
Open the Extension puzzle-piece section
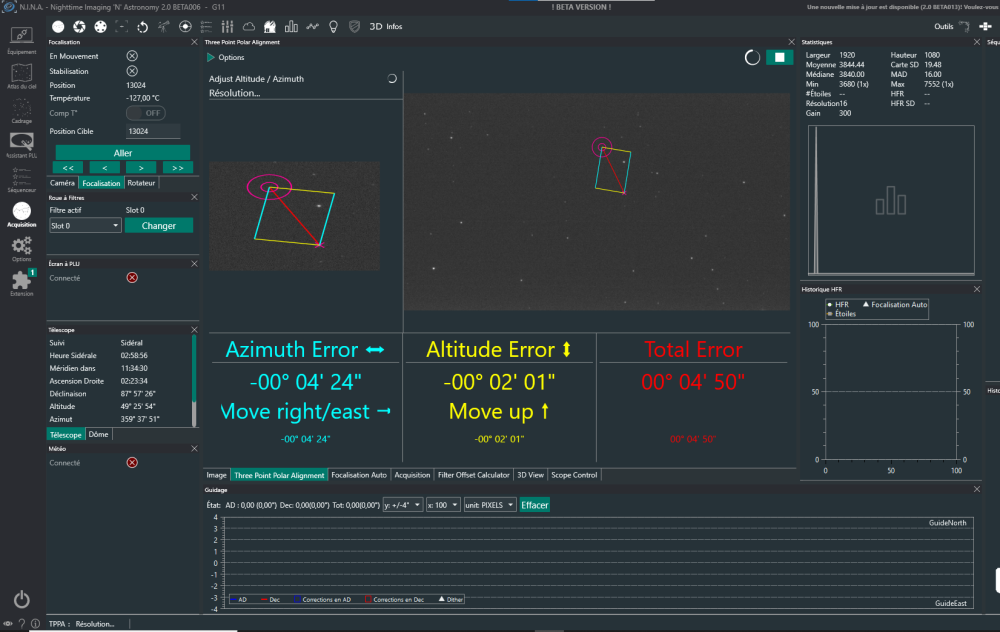[22, 283]
